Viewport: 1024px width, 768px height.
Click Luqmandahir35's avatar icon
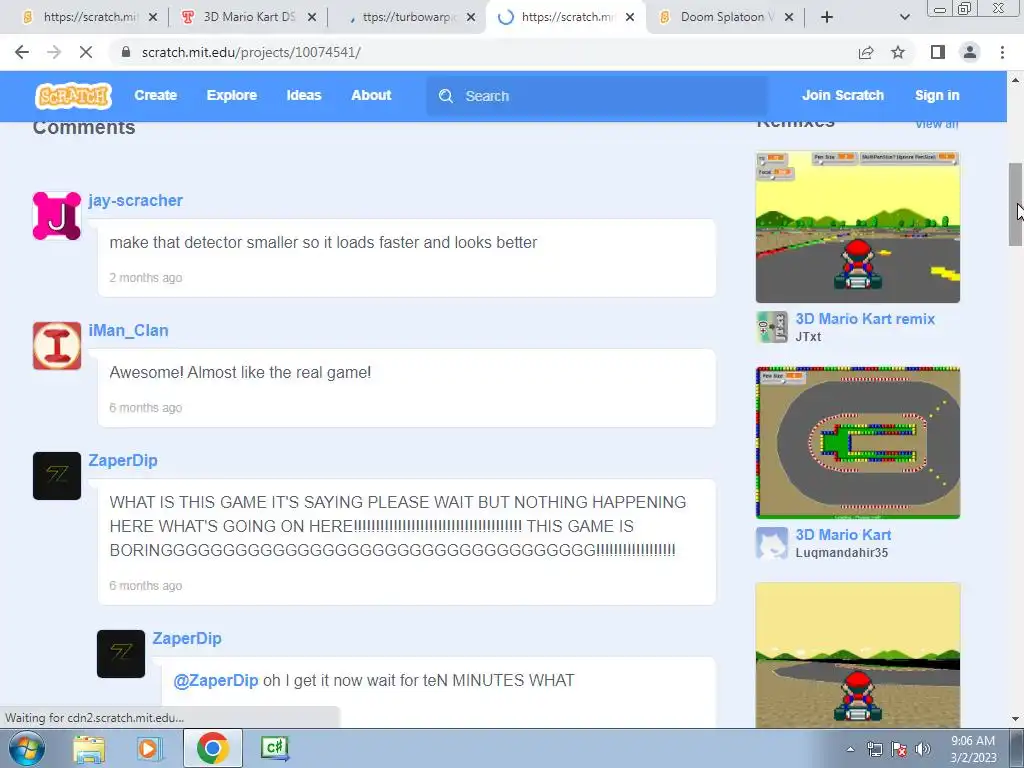tap(772, 543)
